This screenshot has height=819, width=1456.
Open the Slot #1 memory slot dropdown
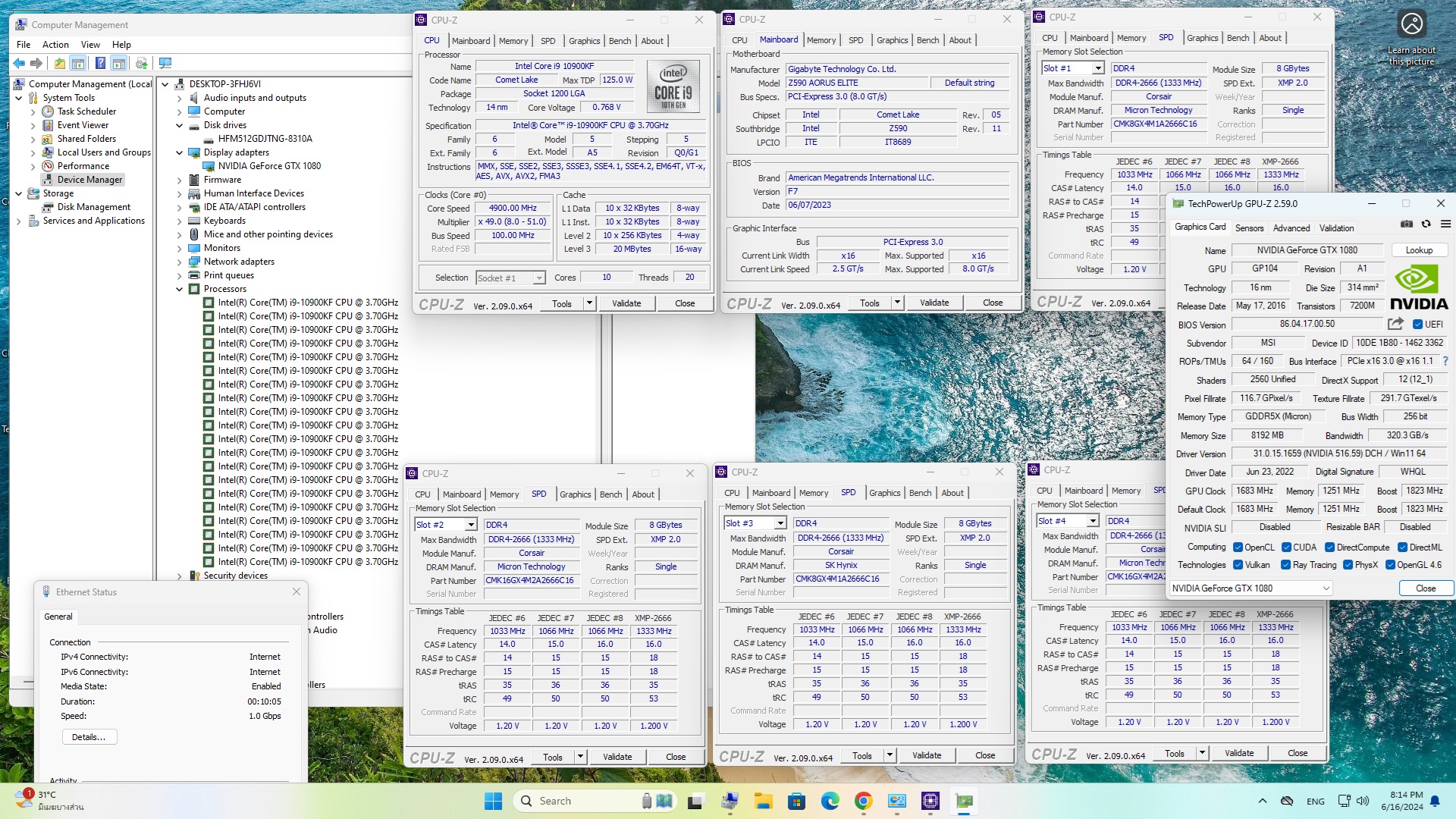click(1097, 69)
